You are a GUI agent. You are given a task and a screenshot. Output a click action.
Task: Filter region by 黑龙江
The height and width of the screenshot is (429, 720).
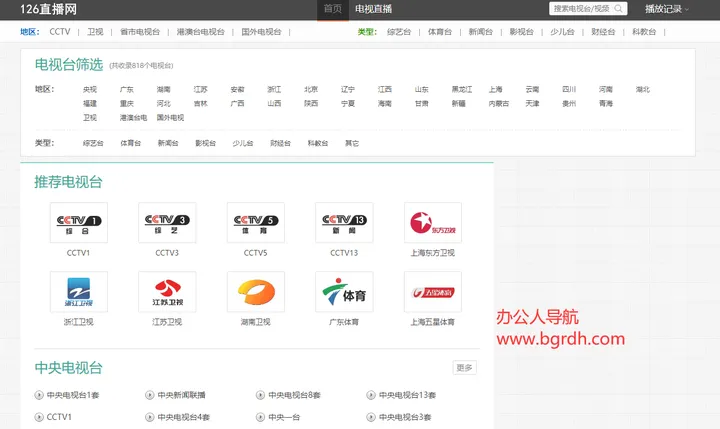click(x=462, y=90)
